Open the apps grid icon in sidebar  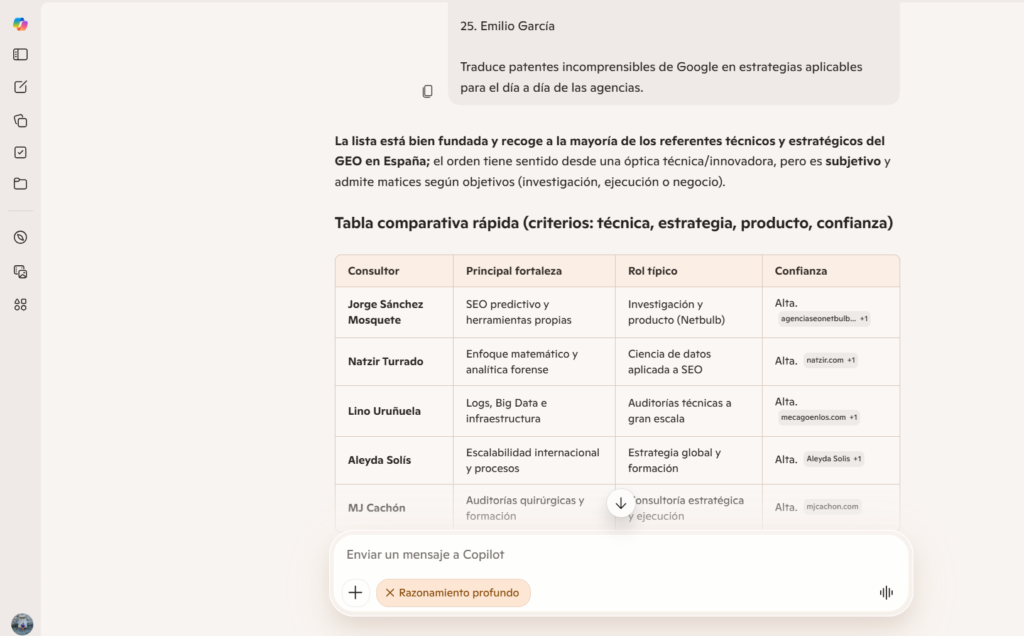pos(20,305)
